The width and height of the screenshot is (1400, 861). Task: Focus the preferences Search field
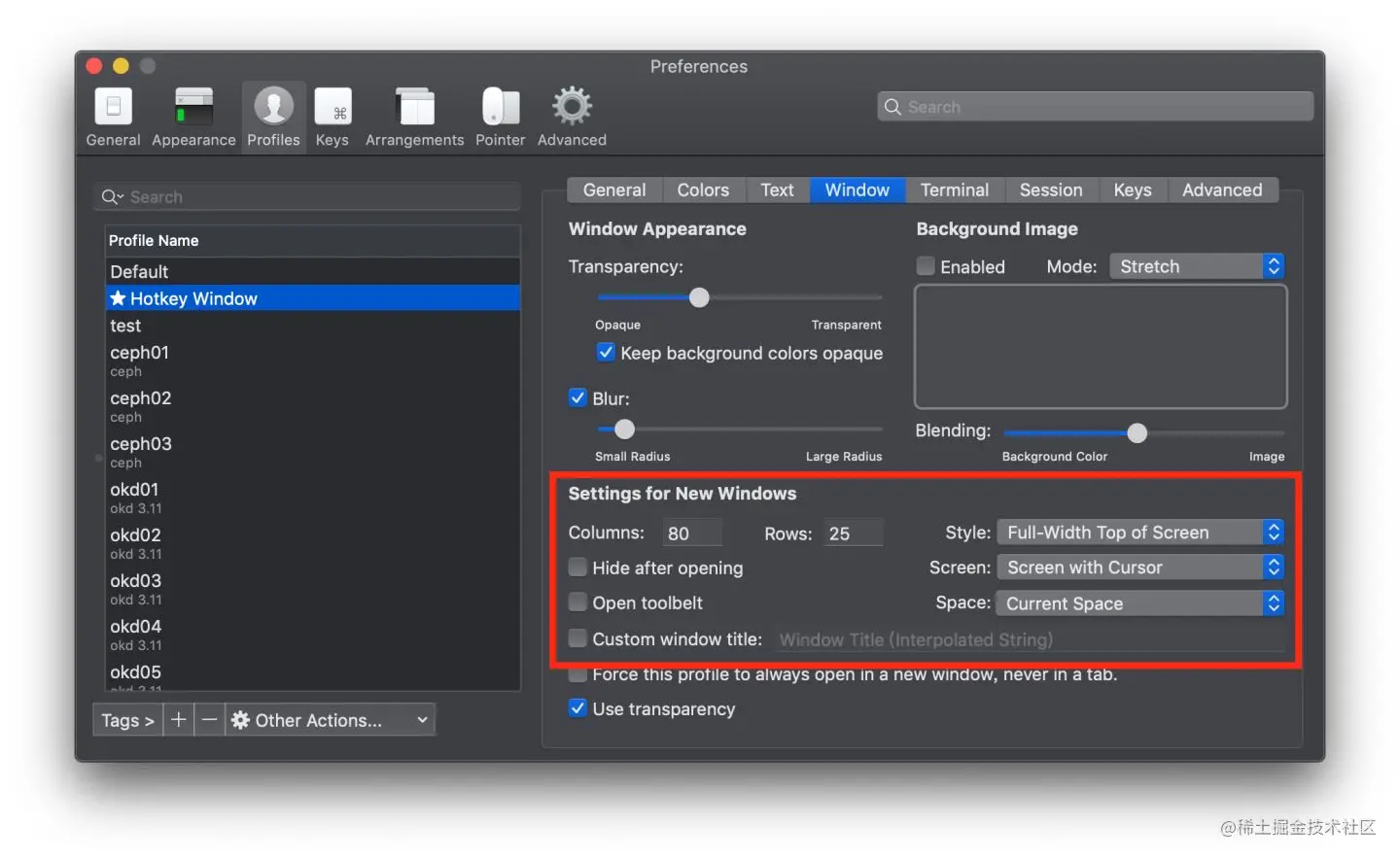tap(1096, 107)
